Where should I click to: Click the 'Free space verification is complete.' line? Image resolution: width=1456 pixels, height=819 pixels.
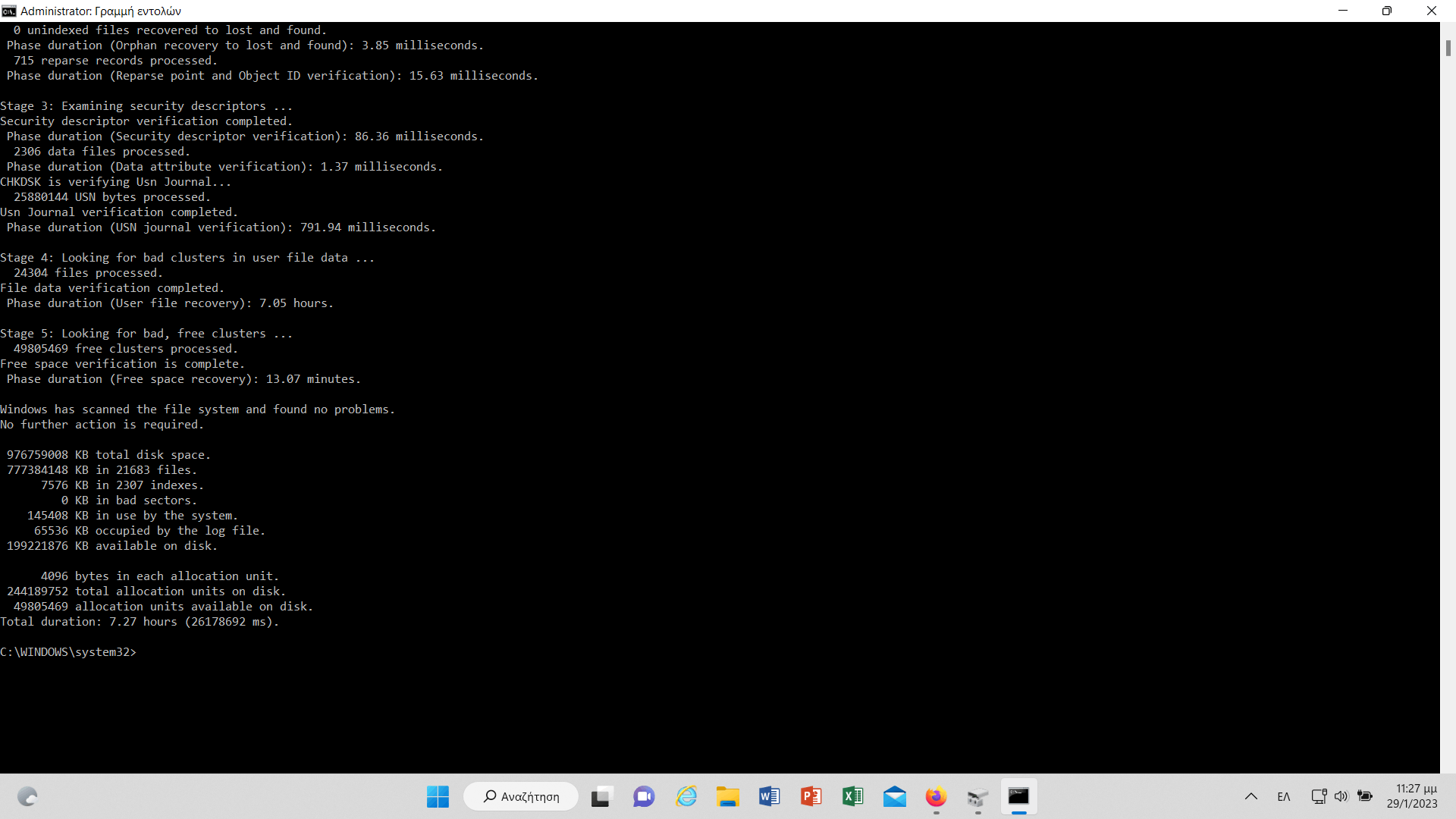click(x=123, y=364)
